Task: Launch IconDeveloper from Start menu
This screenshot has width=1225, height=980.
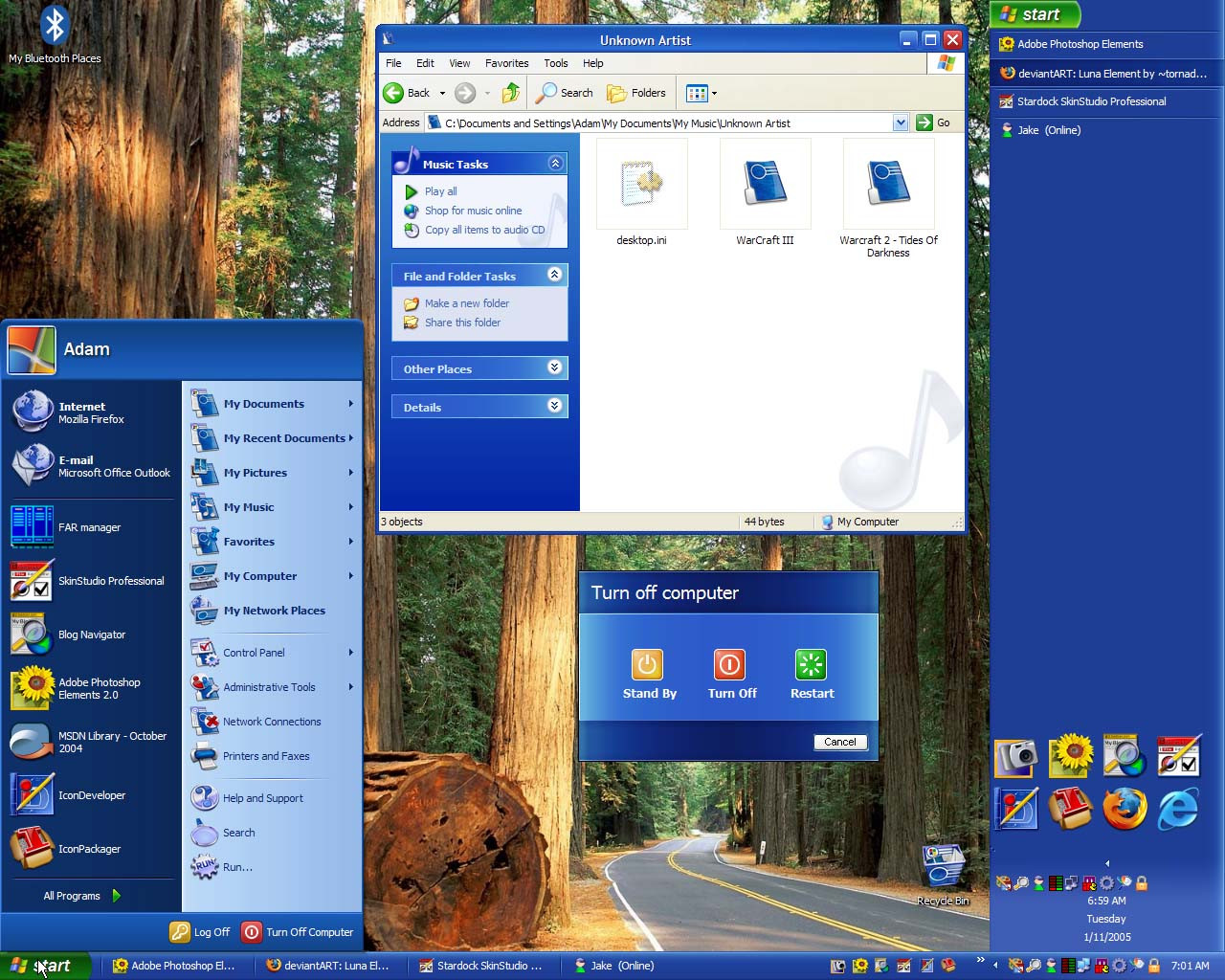Action: (92, 795)
